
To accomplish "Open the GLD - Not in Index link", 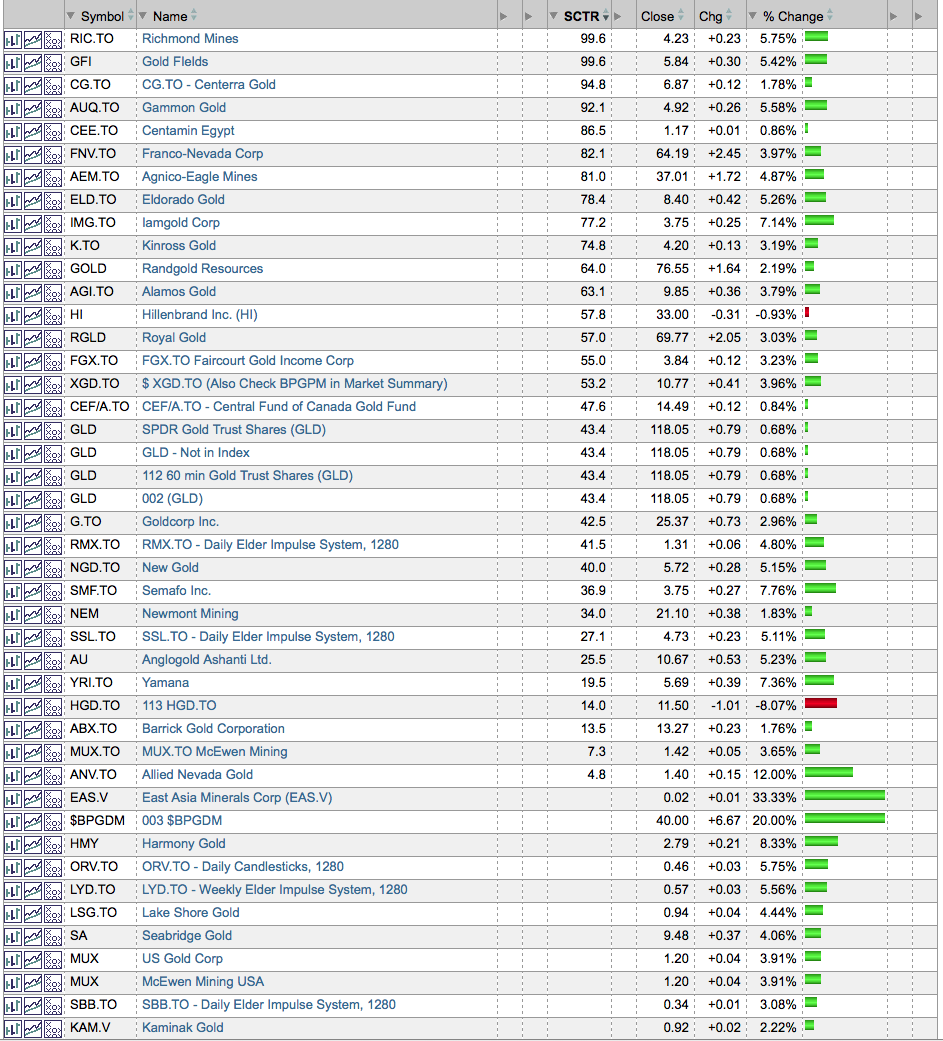I will (196, 453).
